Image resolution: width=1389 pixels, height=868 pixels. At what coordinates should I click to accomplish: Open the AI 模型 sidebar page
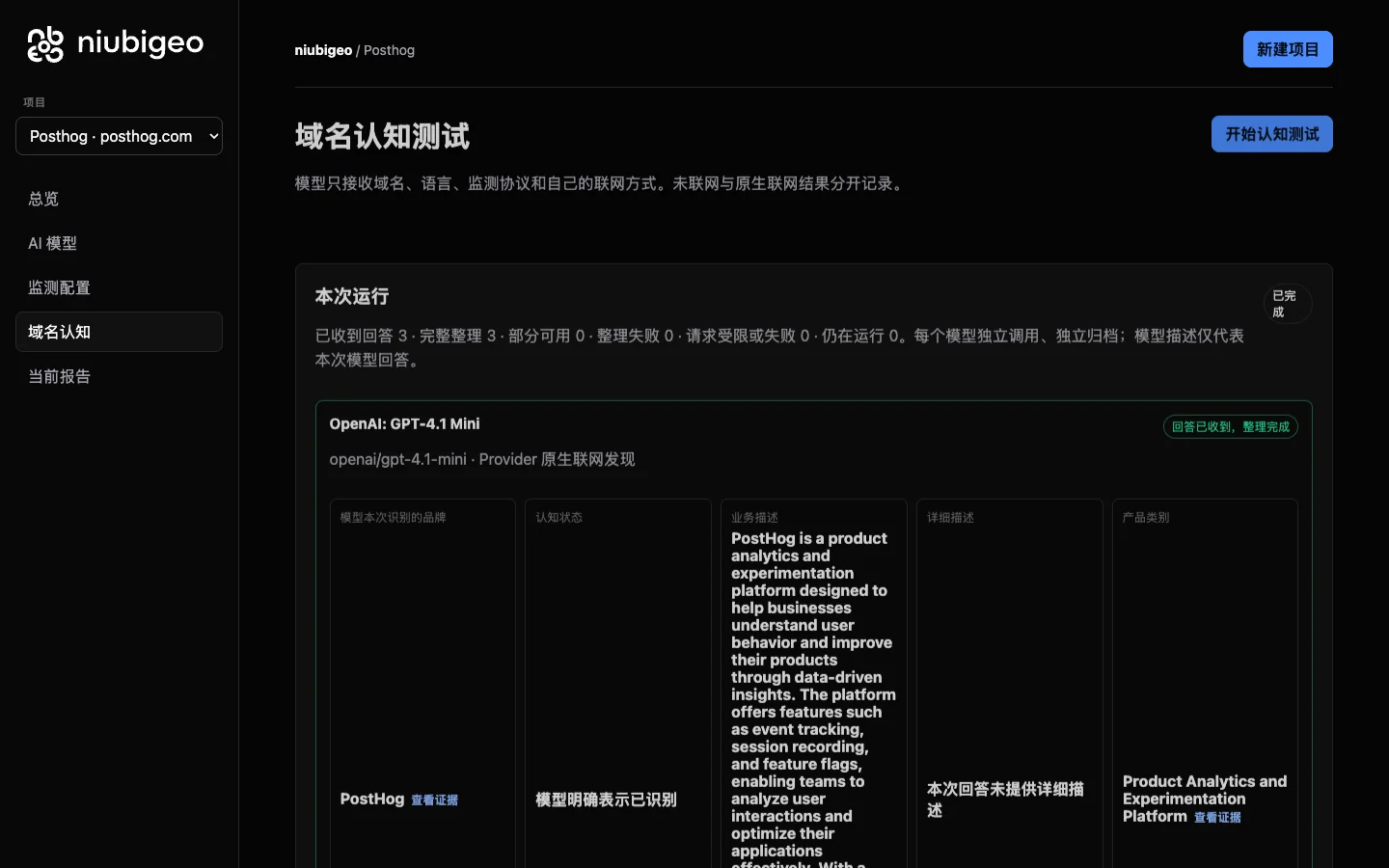(x=119, y=243)
